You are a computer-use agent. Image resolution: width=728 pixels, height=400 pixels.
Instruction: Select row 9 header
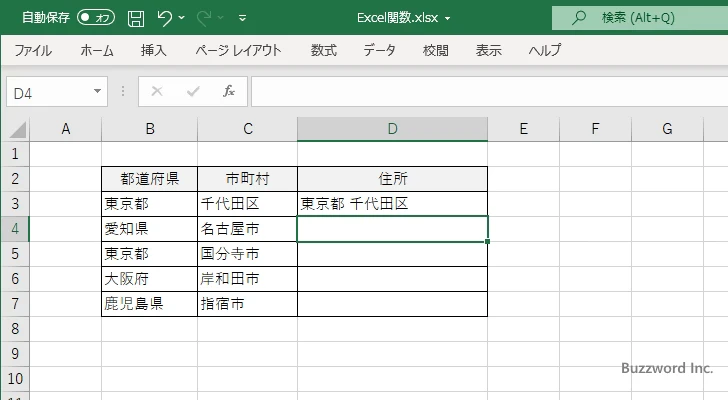pyautogui.click(x=15, y=354)
